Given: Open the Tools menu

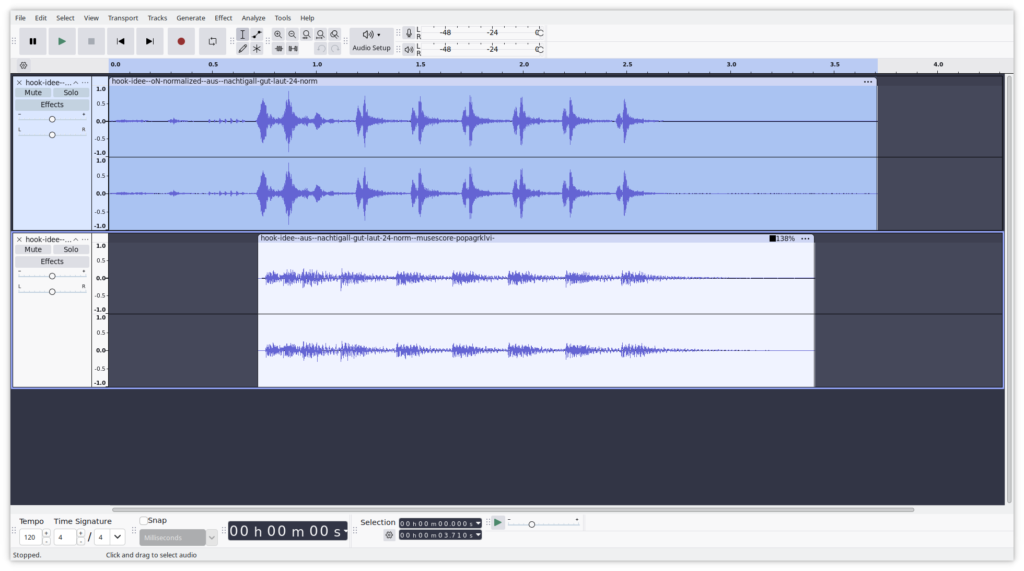Looking at the screenshot, I should click(283, 18).
